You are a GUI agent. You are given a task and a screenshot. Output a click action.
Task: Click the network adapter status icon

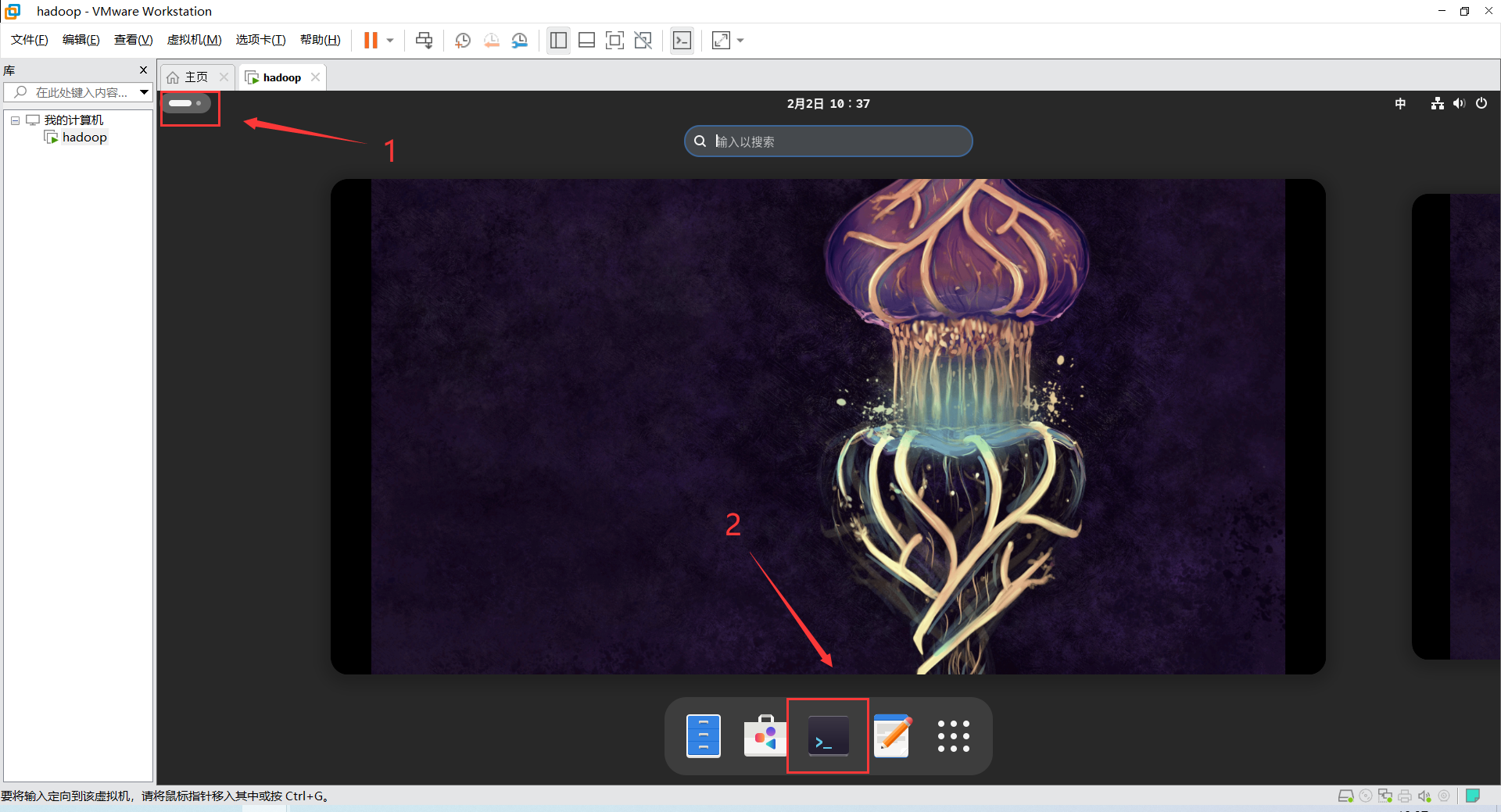click(x=1385, y=796)
